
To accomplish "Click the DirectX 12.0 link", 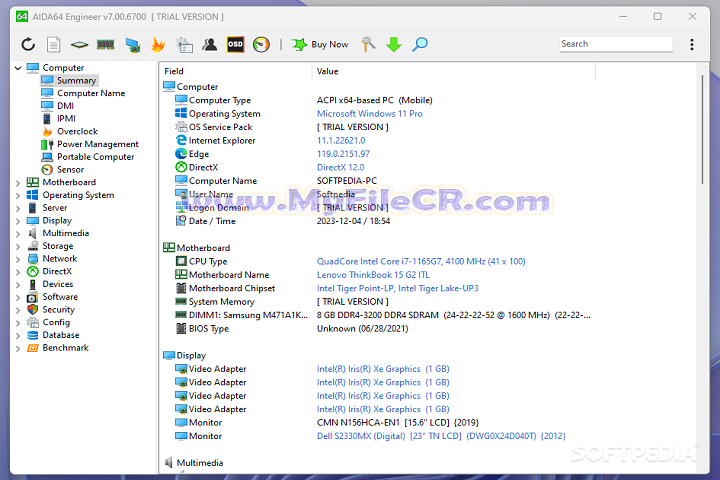I will click(x=340, y=167).
